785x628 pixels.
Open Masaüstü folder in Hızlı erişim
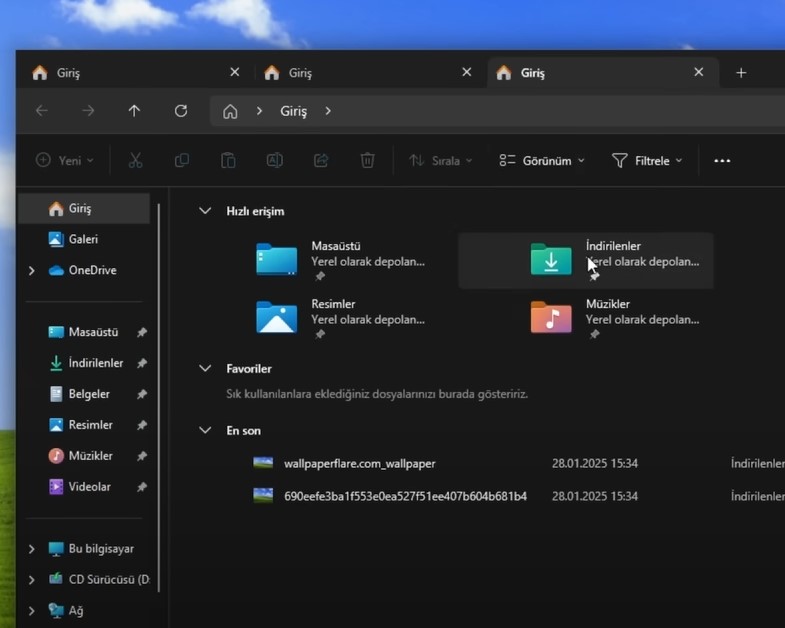[340, 260]
